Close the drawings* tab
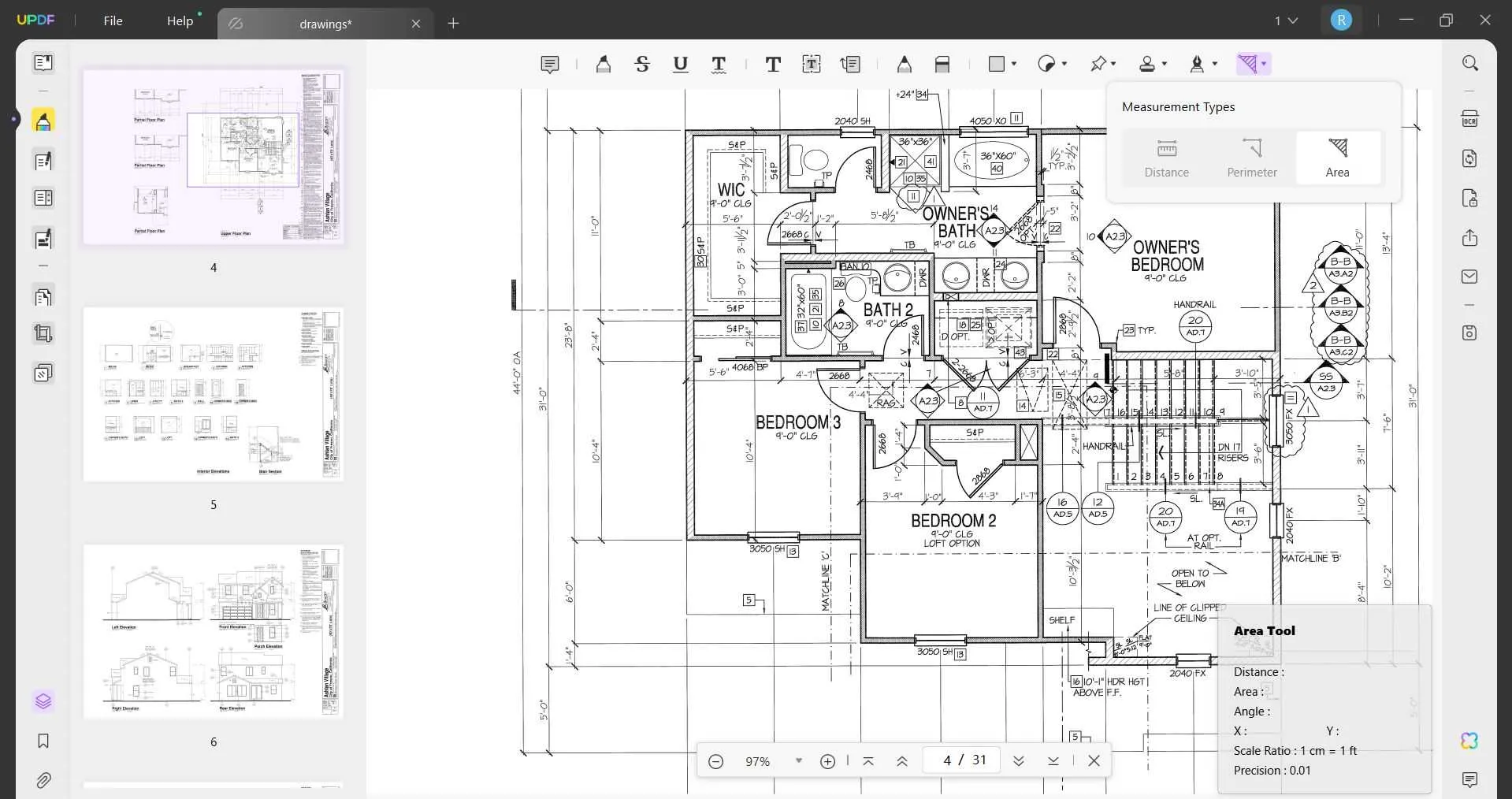 (x=416, y=24)
